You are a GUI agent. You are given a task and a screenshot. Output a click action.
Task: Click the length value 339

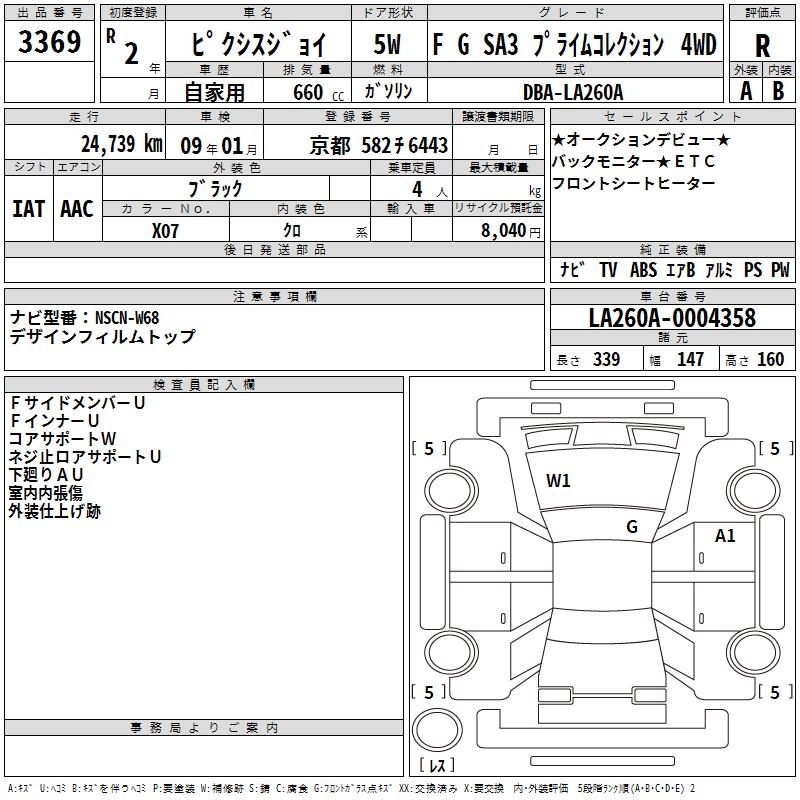606,360
